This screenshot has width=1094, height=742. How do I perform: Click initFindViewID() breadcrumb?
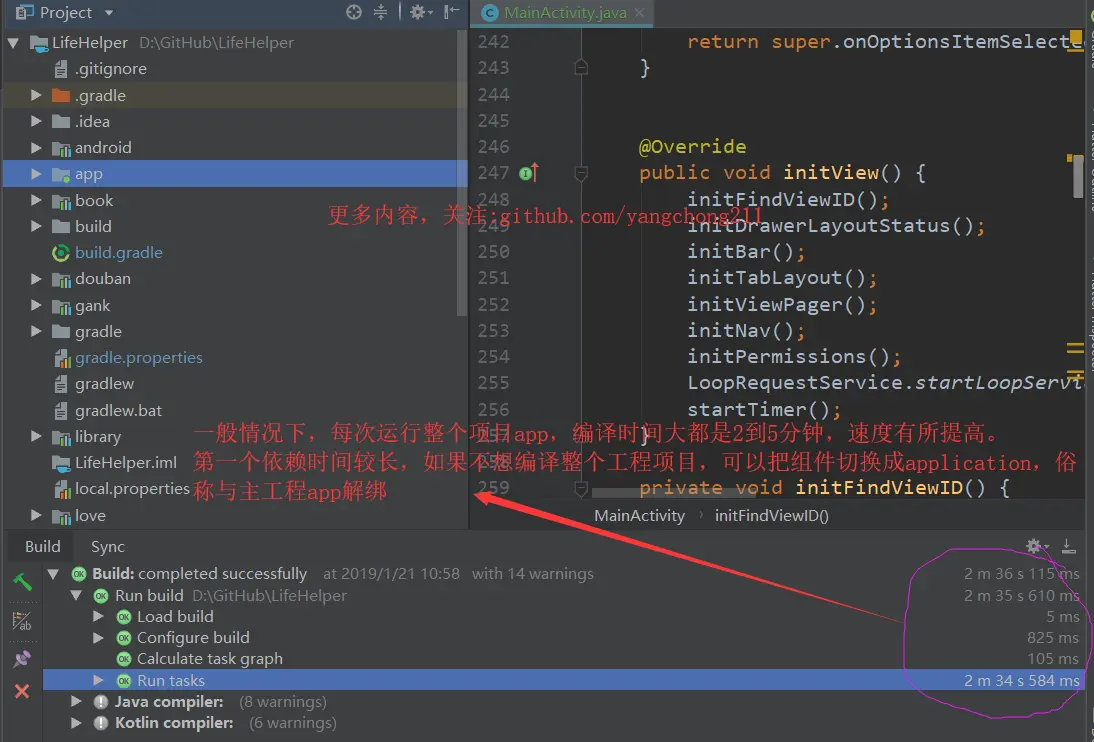[x=772, y=516]
